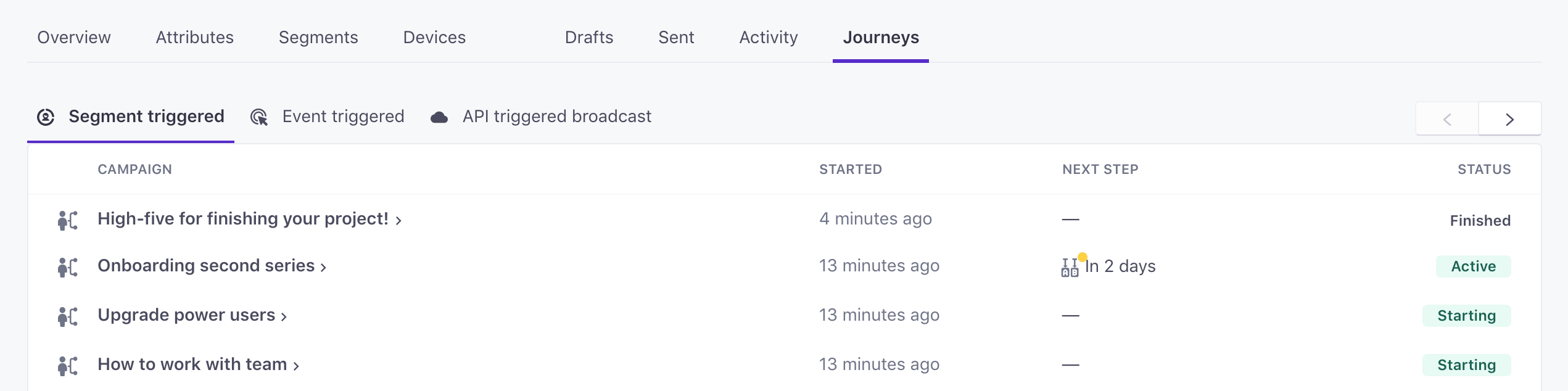This screenshot has height=391, width=1568.
Task: Click the delay icon next to In 2 days
Action: [1070, 267]
